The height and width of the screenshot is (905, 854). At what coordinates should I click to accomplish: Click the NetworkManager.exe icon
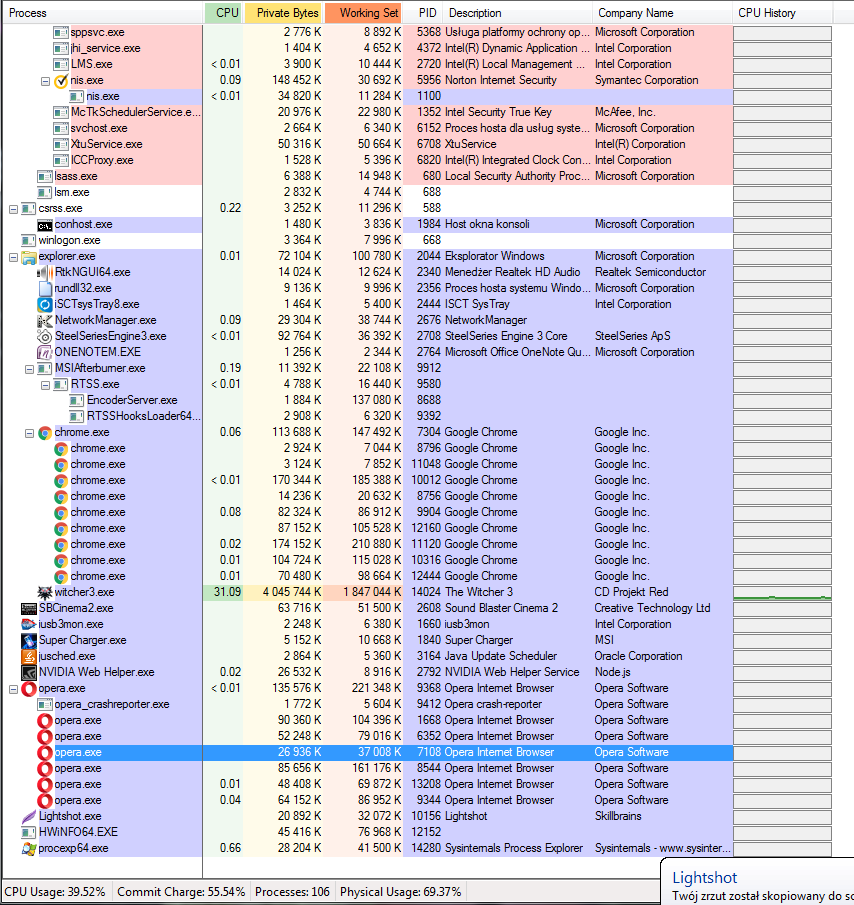pos(45,320)
